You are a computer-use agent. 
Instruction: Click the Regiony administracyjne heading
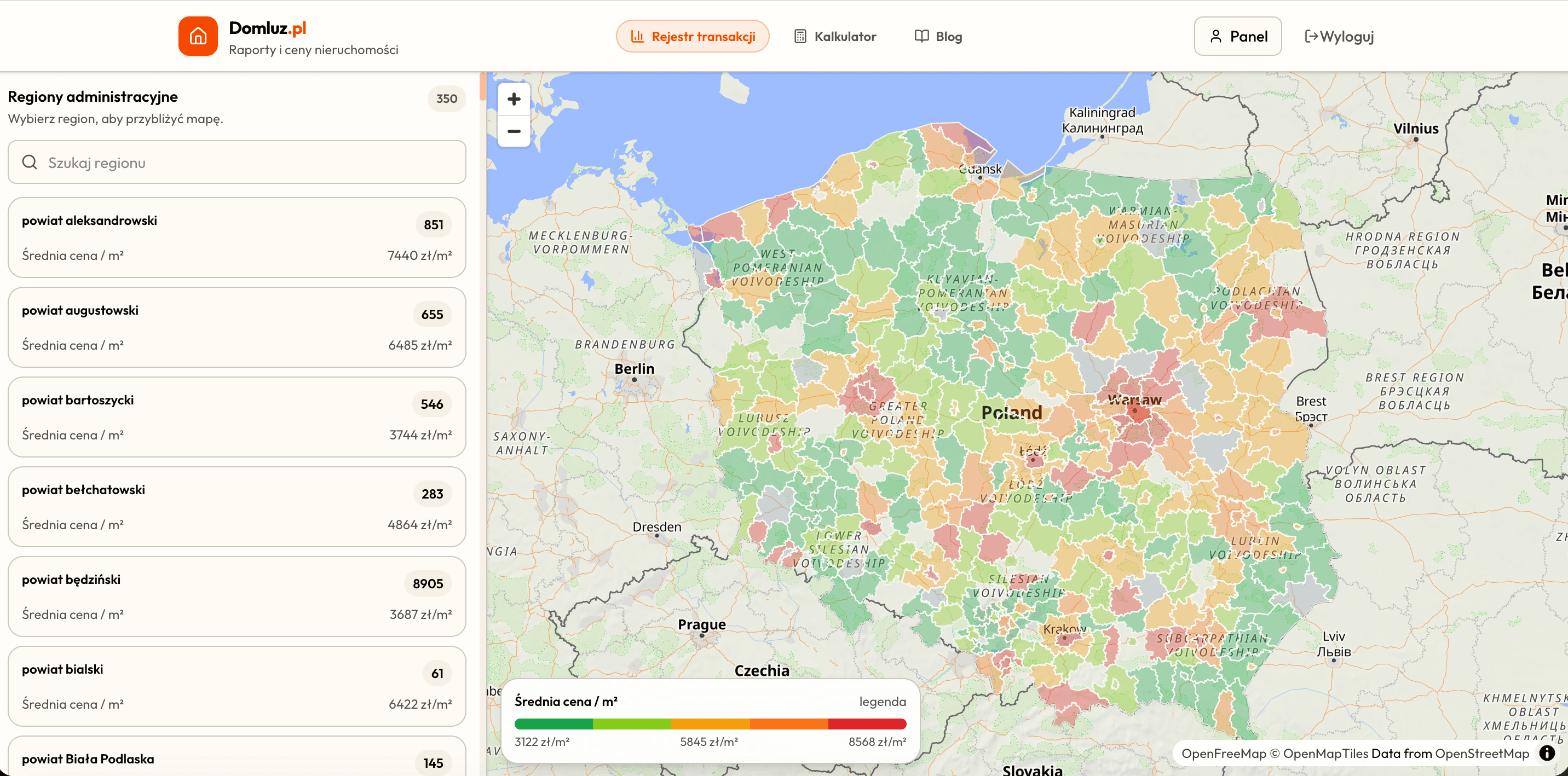click(x=93, y=97)
